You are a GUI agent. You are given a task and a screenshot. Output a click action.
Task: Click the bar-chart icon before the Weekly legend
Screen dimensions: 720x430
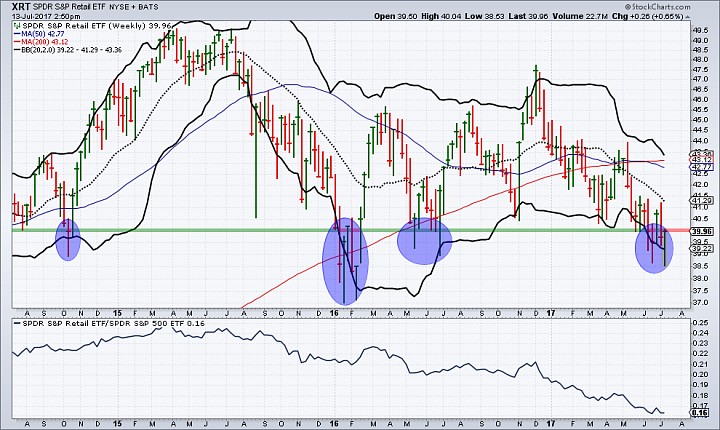(x=17, y=26)
